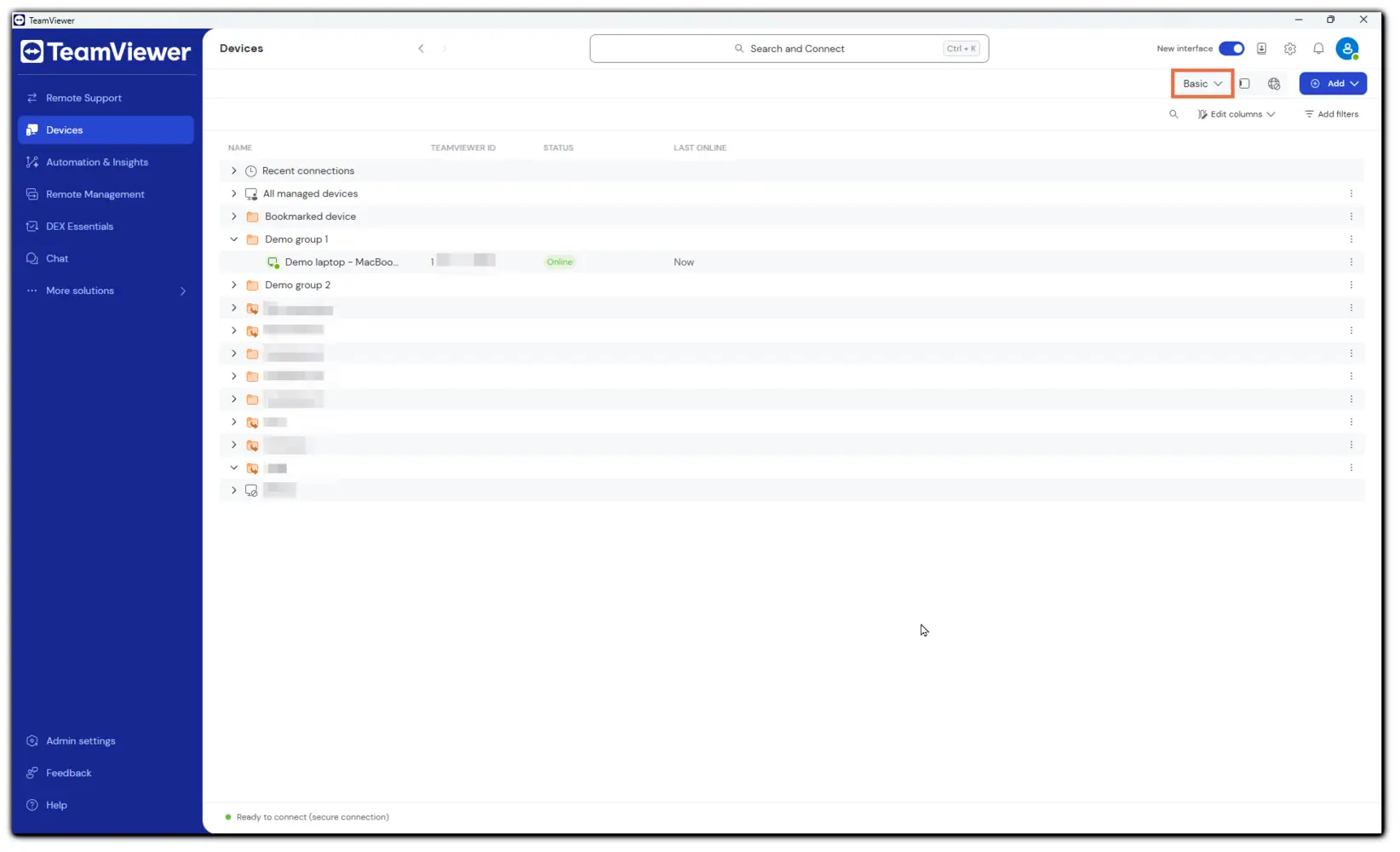Image resolution: width=1400 pixels, height=852 pixels.
Task: Expand the Recent connections group
Action: [234, 170]
